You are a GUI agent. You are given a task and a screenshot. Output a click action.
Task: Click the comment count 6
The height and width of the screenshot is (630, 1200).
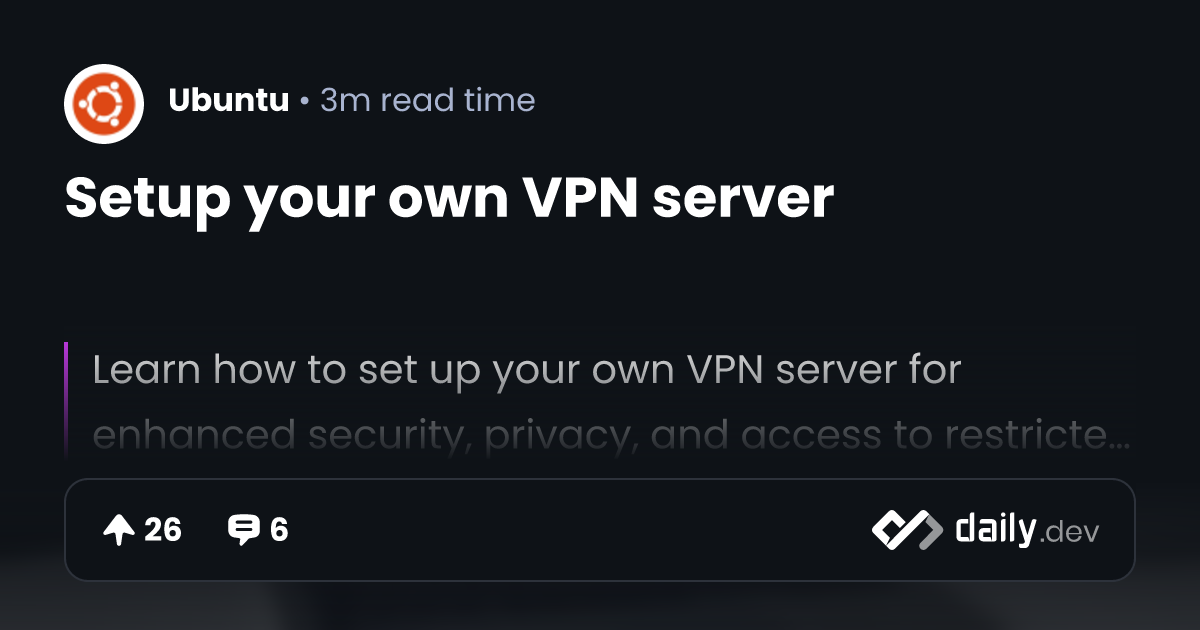click(279, 530)
